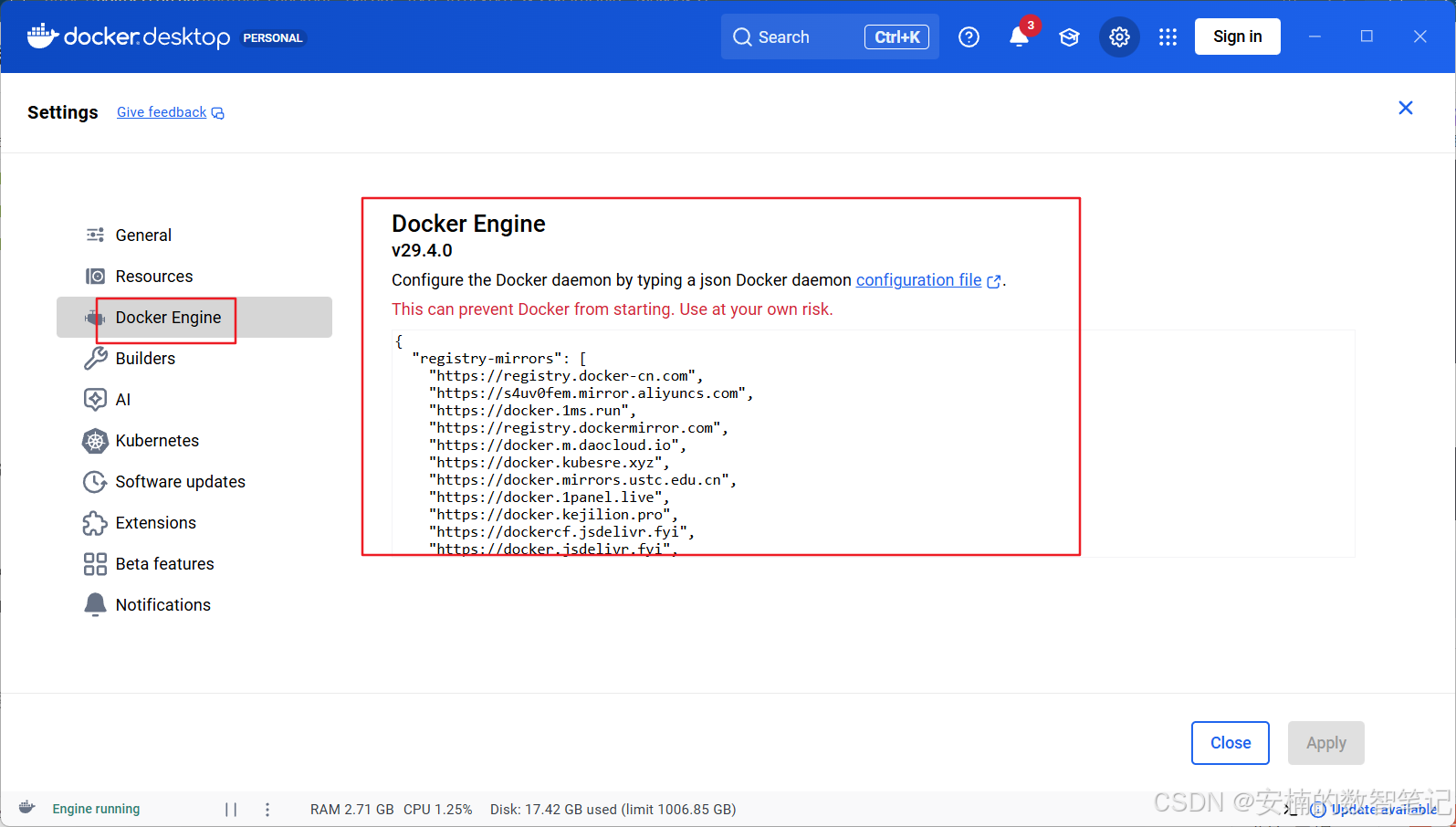Image resolution: width=1456 pixels, height=827 pixels.
Task: Click the docker.1panel.live mirror line
Action: point(550,497)
